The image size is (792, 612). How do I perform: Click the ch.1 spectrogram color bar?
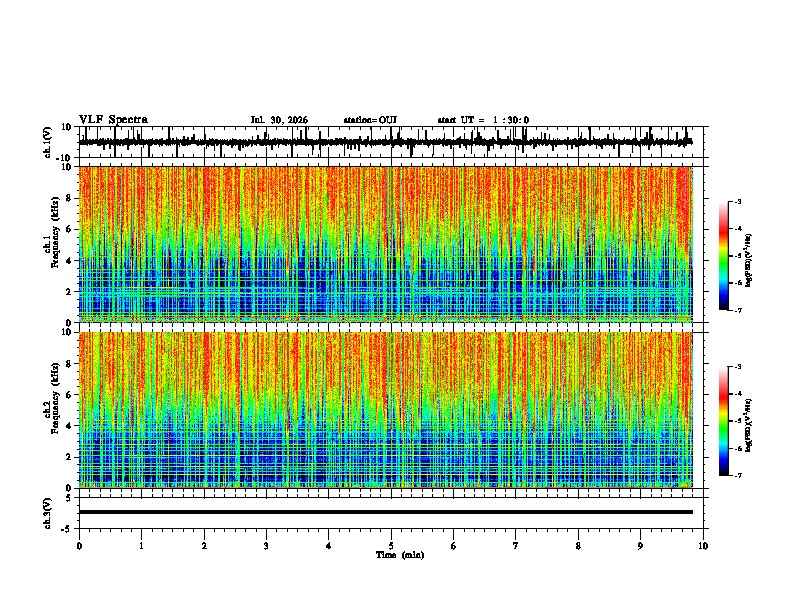(x=724, y=256)
